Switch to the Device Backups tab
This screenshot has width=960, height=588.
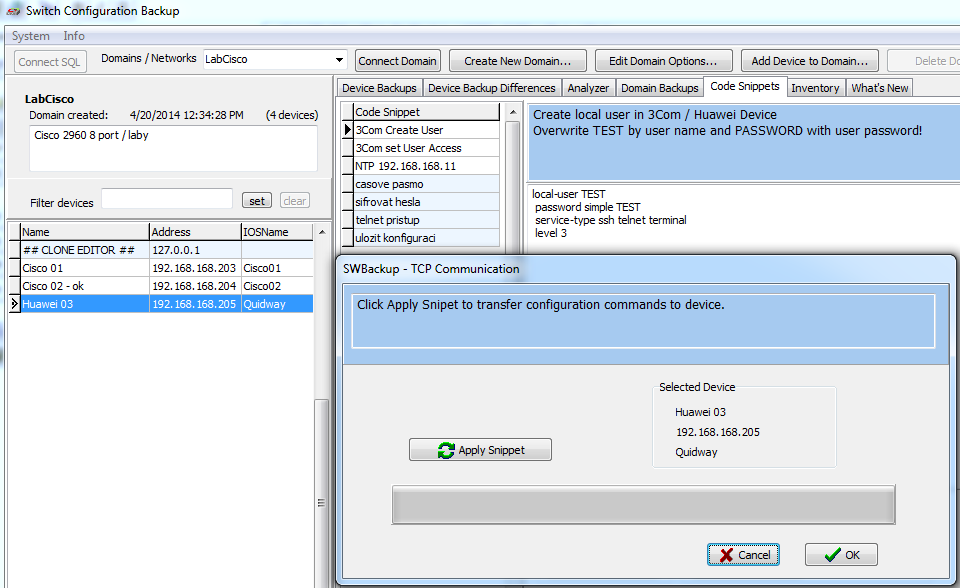pos(379,88)
